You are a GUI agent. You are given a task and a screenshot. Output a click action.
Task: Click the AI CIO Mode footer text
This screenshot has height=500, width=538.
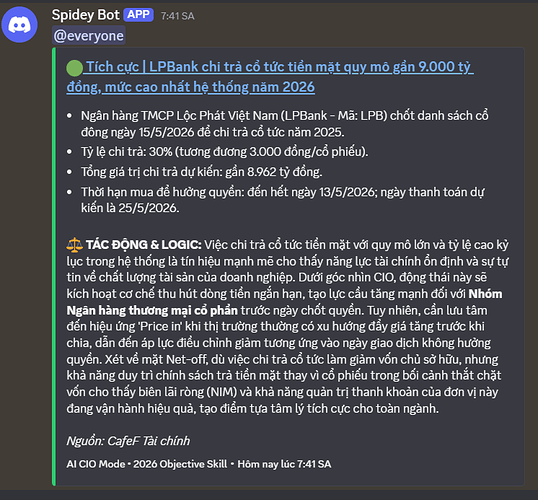pyautogui.click(x=96, y=464)
